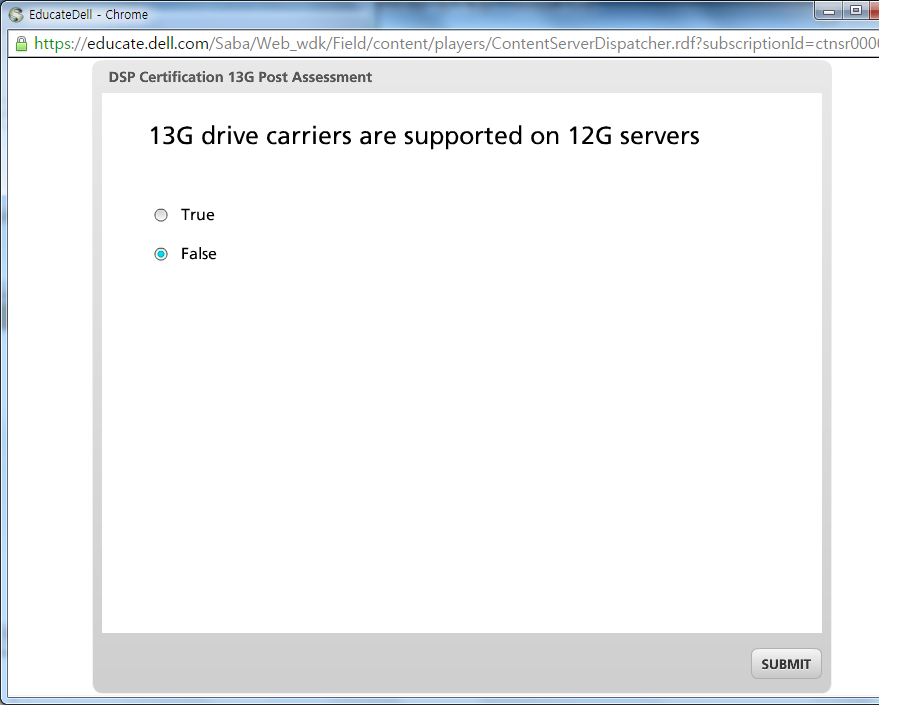Submit the assessment answer
924x705 pixels.
[786, 664]
